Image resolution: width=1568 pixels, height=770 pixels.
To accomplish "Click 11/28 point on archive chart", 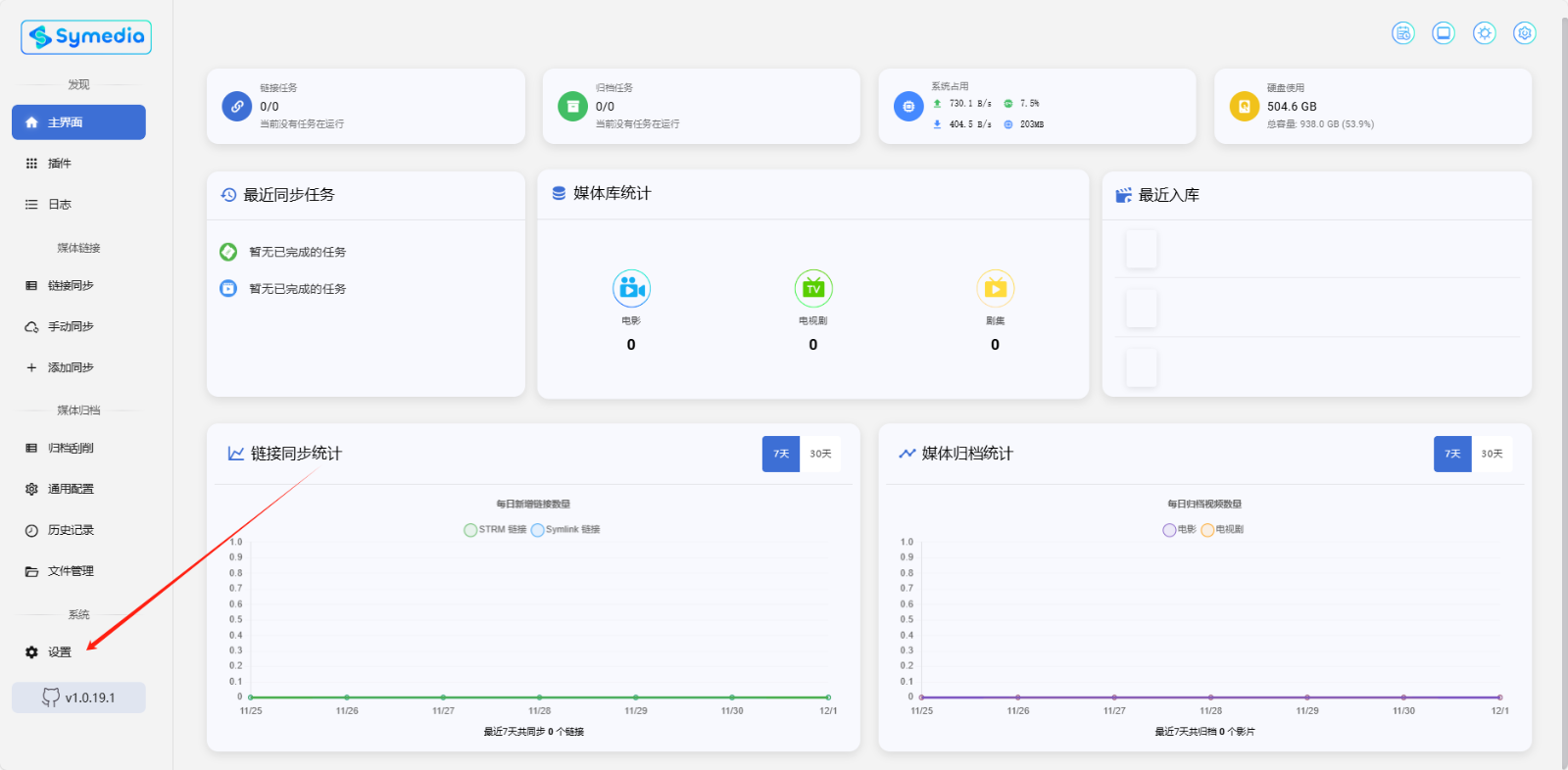I will tap(1210, 698).
